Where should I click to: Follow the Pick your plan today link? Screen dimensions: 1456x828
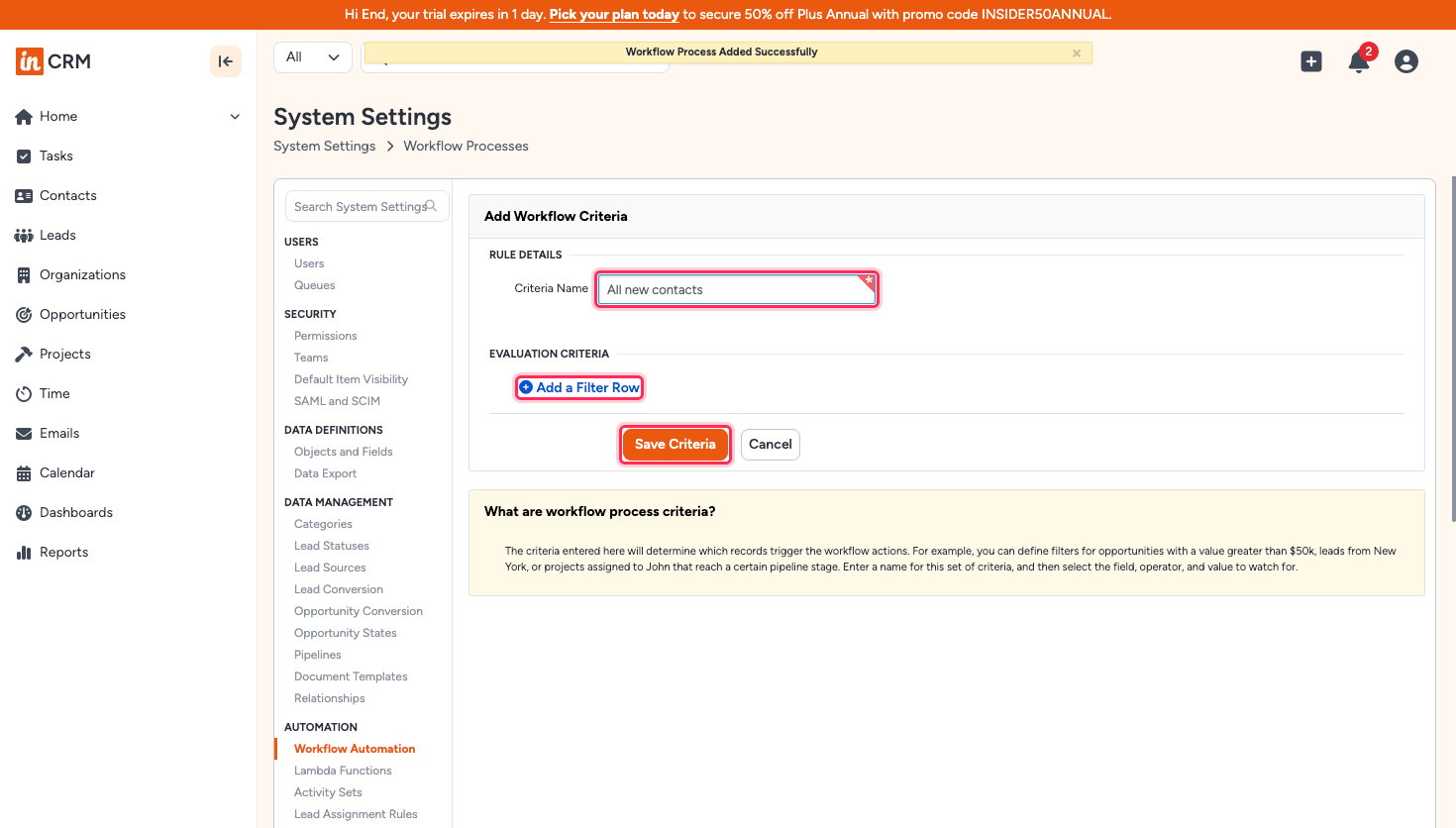coord(614,15)
